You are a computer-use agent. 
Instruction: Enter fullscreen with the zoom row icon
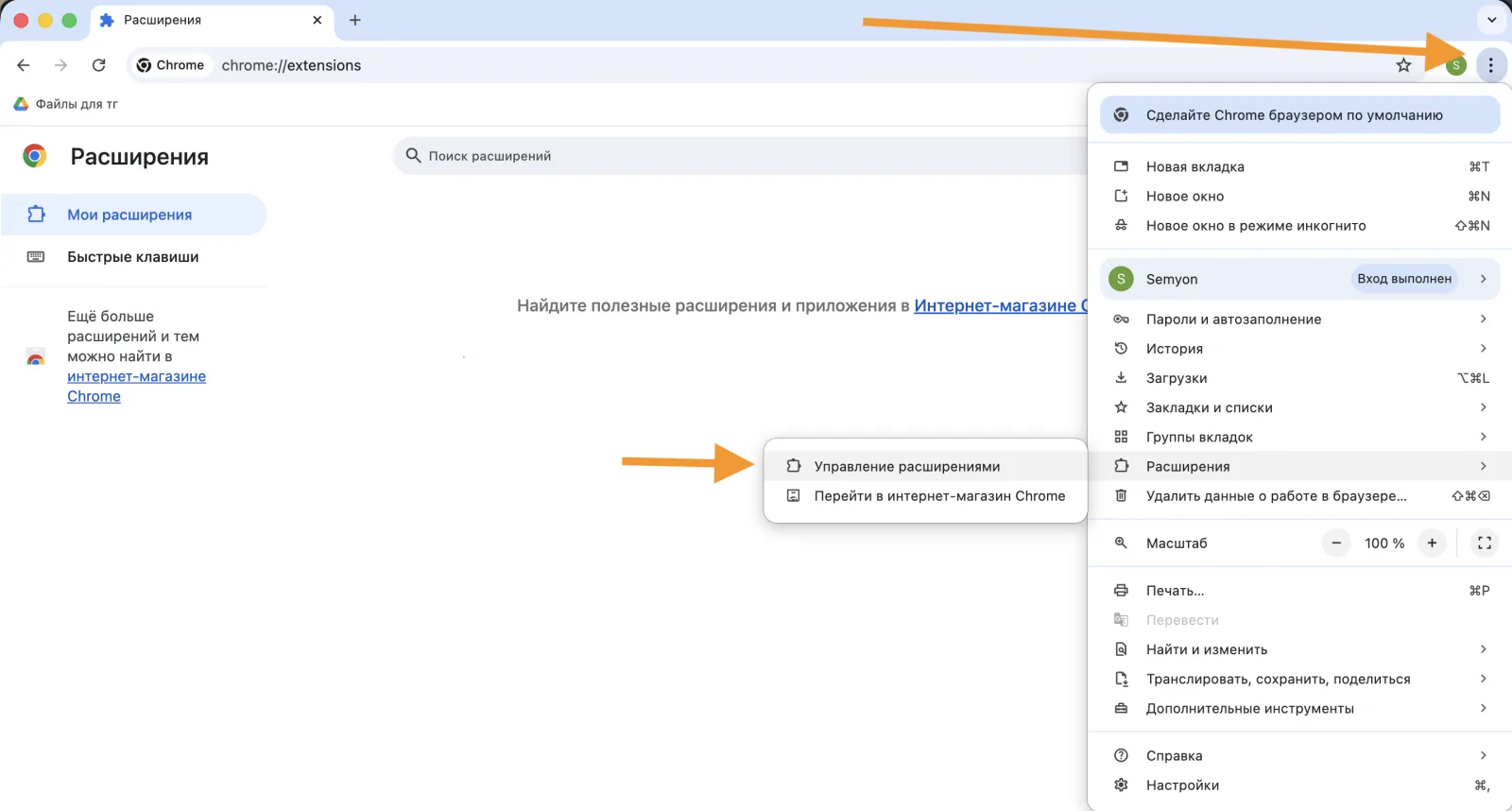tap(1485, 543)
